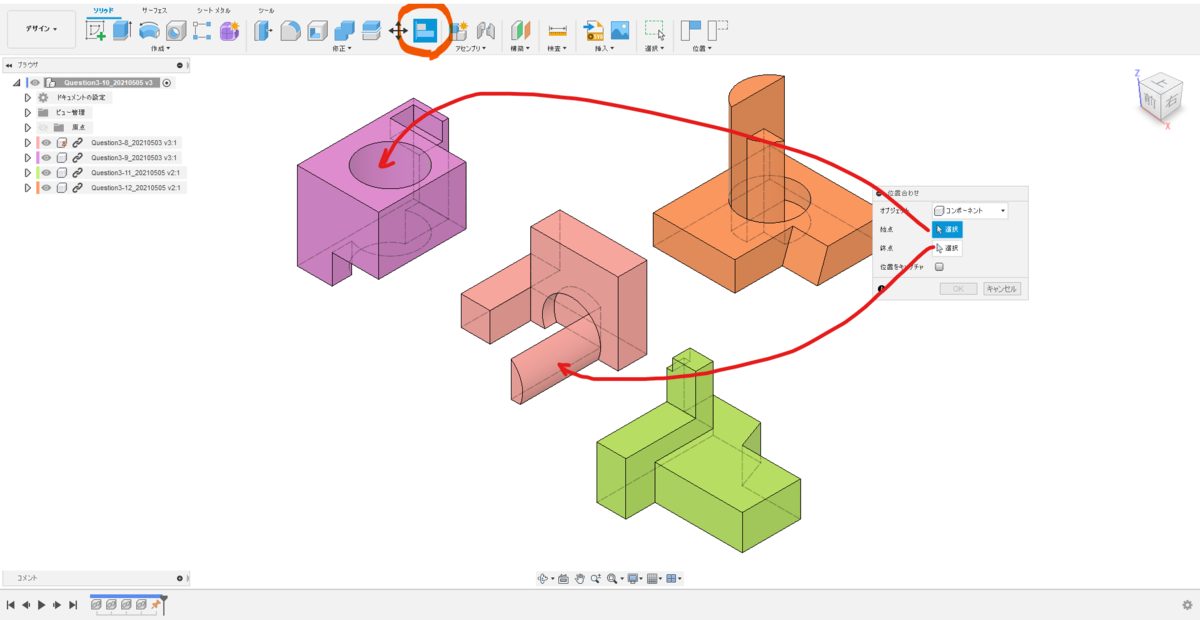The height and width of the screenshot is (620, 1200).
Task: Expand the Question3-12_20210505 v2:1 node
Action: (28, 188)
